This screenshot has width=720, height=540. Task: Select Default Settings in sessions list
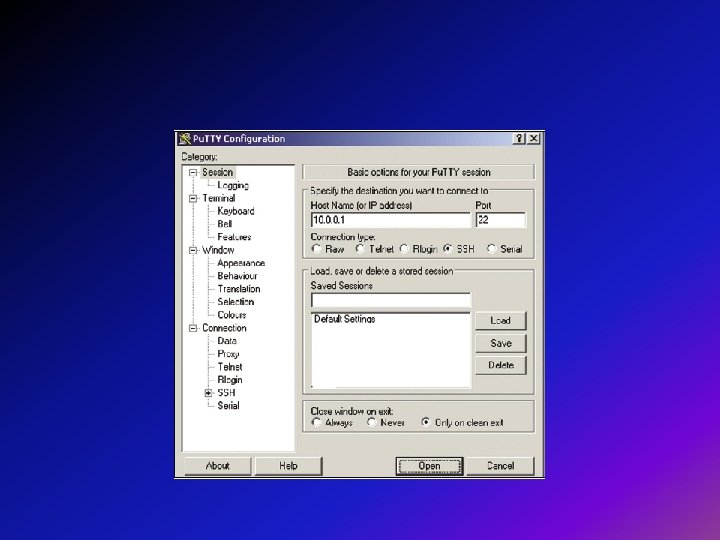[345, 319]
